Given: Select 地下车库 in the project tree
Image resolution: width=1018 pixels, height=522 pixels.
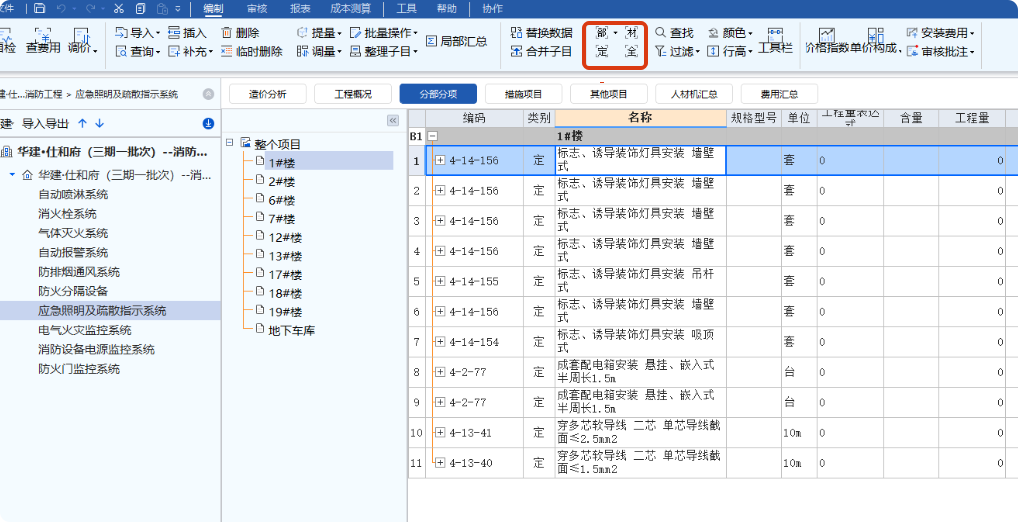Looking at the screenshot, I should pos(292,330).
